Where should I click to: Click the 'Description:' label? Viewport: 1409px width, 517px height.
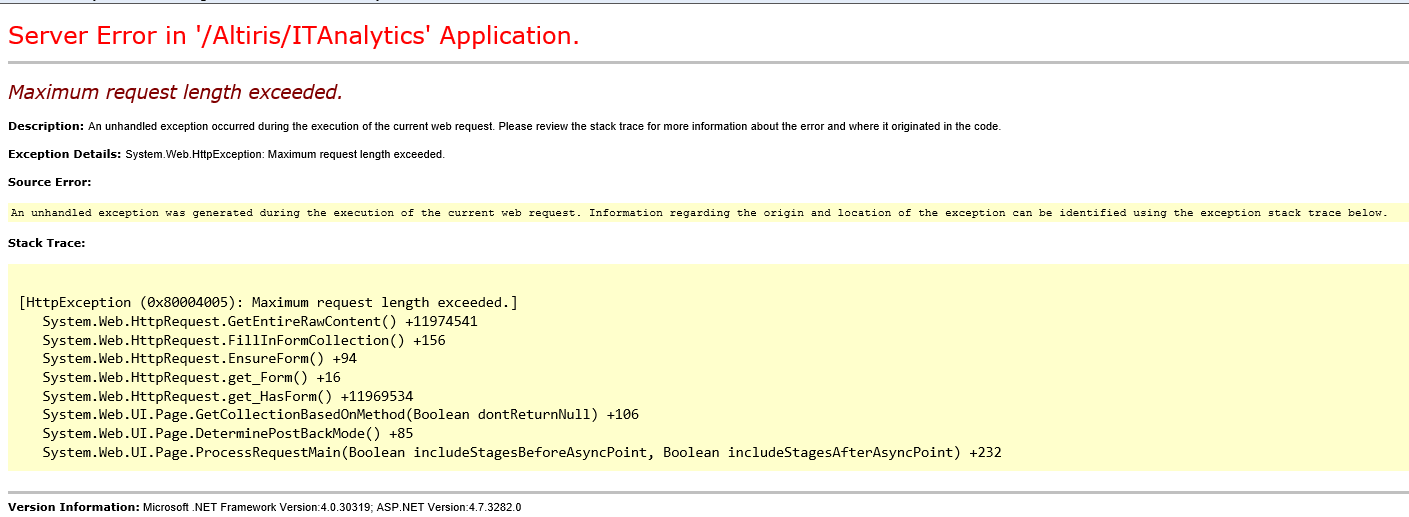[x=46, y=126]
